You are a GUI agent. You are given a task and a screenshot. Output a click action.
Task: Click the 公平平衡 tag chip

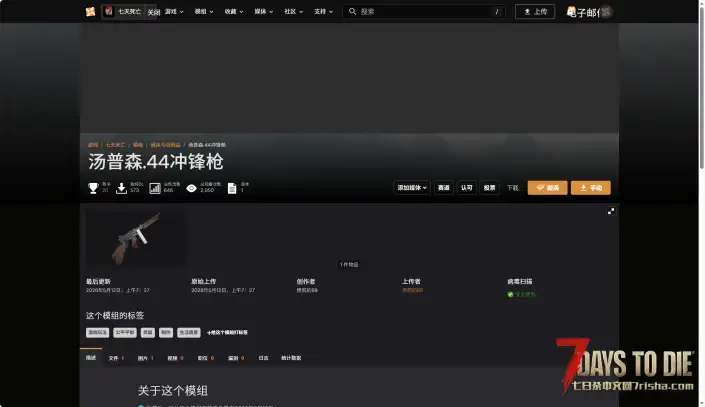click(125, 332)
